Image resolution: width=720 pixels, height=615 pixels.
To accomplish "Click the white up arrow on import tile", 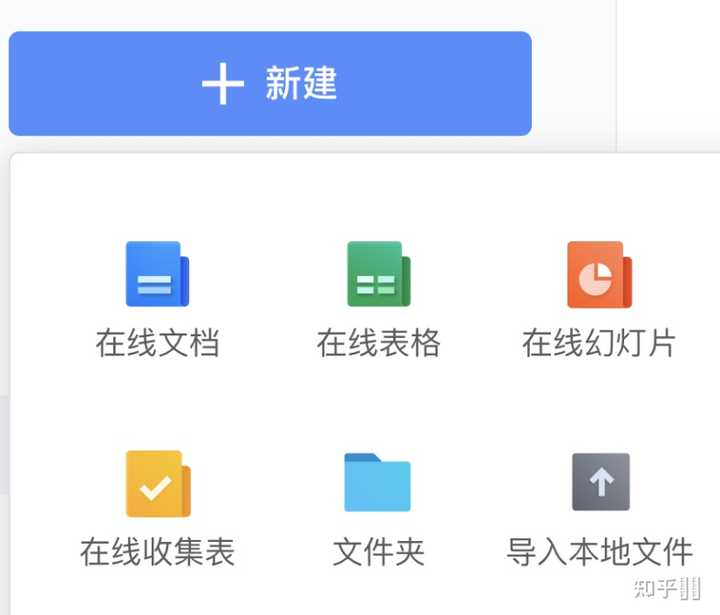I will coord(602,482).
